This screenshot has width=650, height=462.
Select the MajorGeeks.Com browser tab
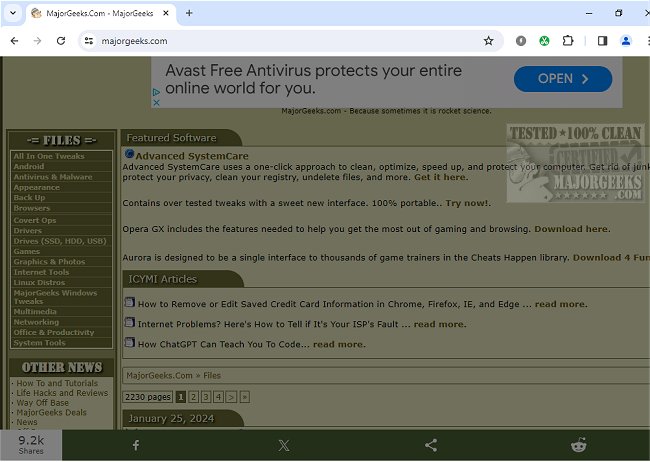(99, 13)
